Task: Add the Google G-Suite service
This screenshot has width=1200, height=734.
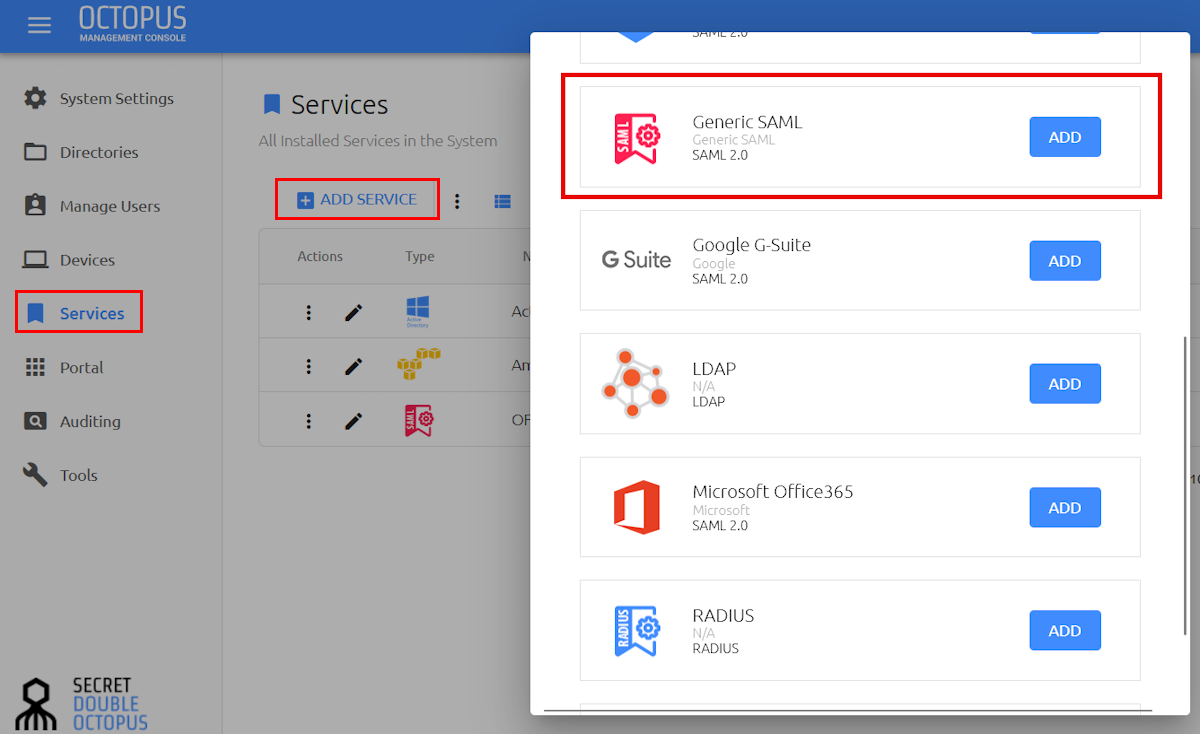Action: point(1065,260)
